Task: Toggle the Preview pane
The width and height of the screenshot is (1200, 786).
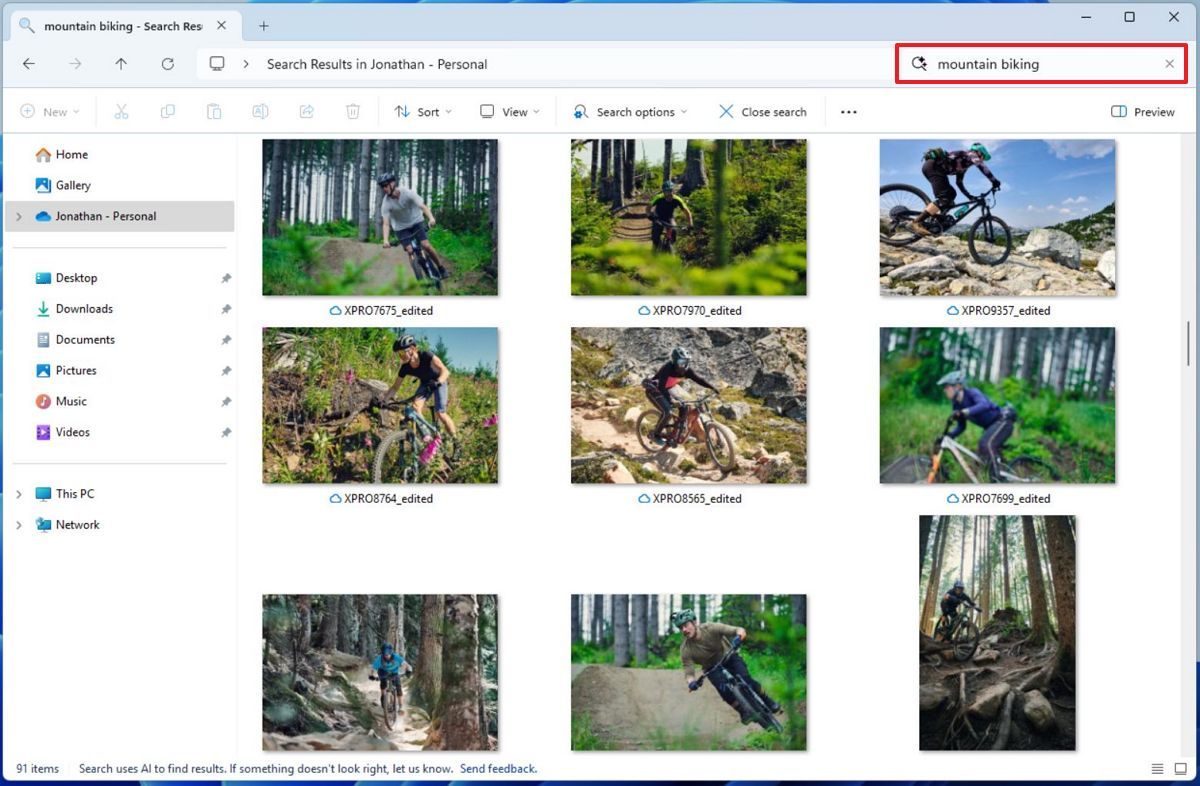Action: point(1142,111)
